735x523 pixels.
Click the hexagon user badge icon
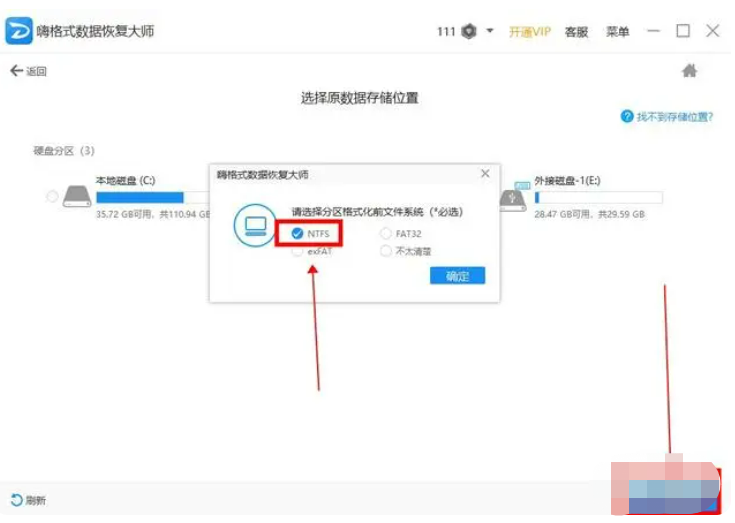pyautogui.click(x=470, y=31)
